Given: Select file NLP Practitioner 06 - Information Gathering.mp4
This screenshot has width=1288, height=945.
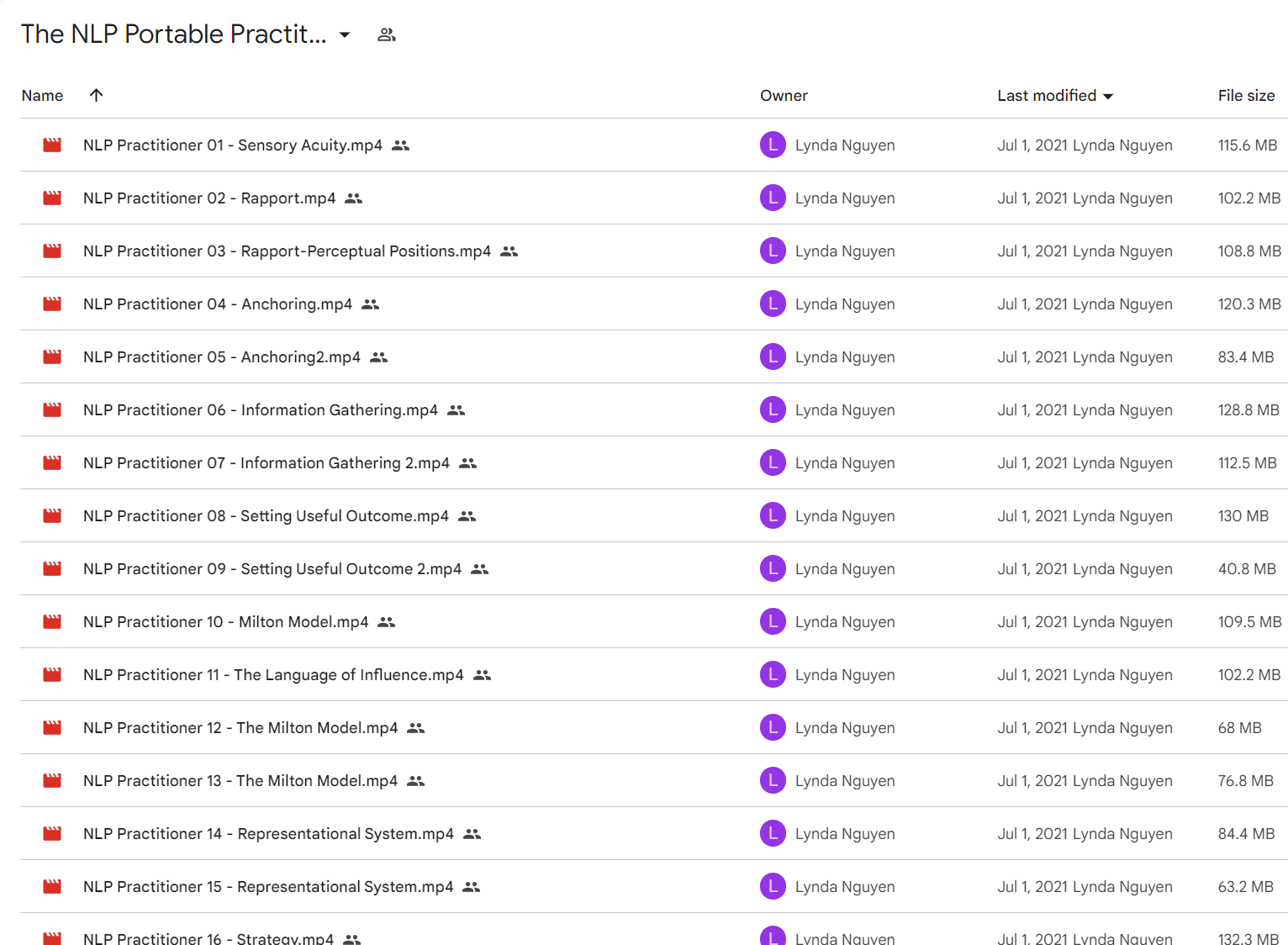Looking at the screenshot, I should [261, 410].
